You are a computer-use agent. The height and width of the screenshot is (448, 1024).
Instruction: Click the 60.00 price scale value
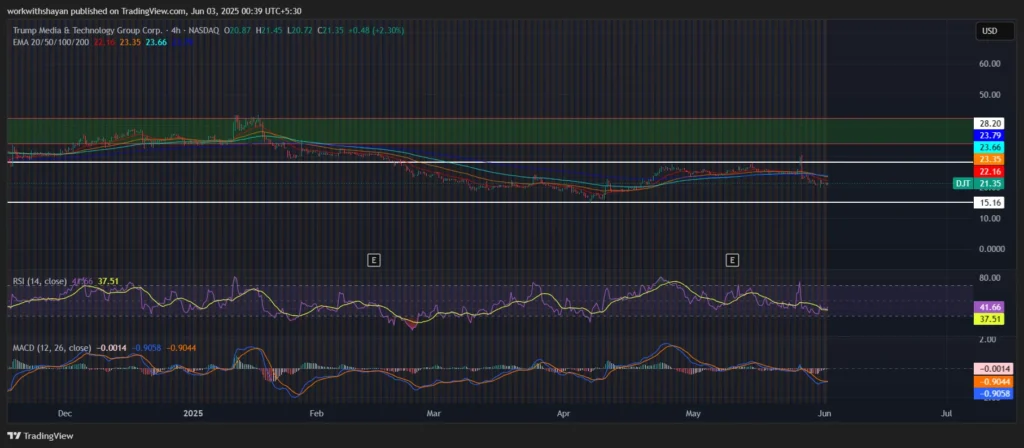(989, 63)
